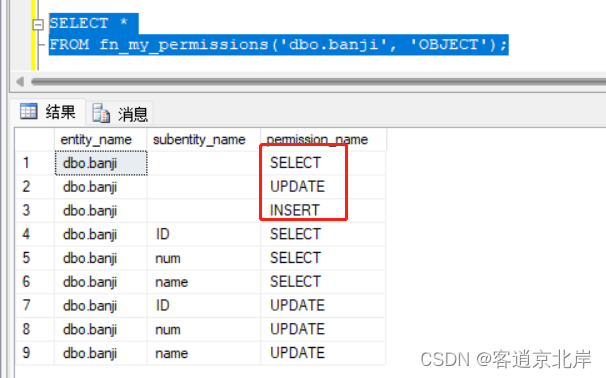606x378 pixels.
Task: Click SELECT permission in row 1
Action: tap(323, 163)
